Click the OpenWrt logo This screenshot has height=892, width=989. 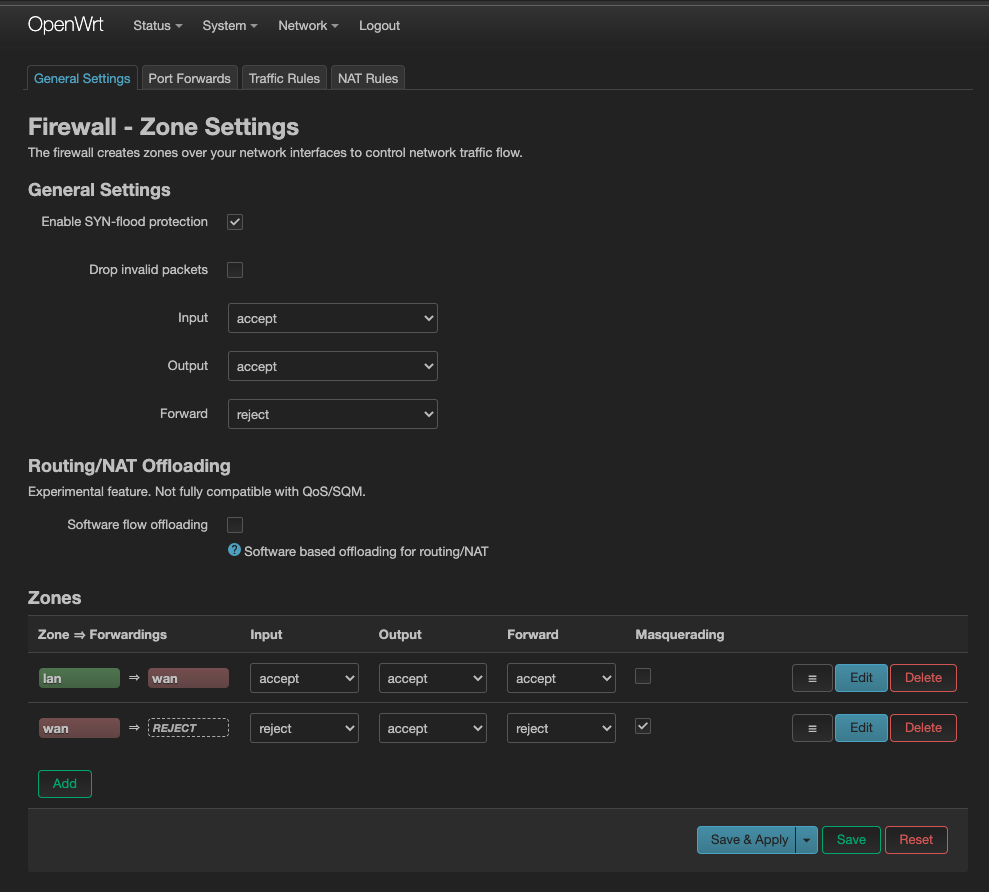(66, 25)
